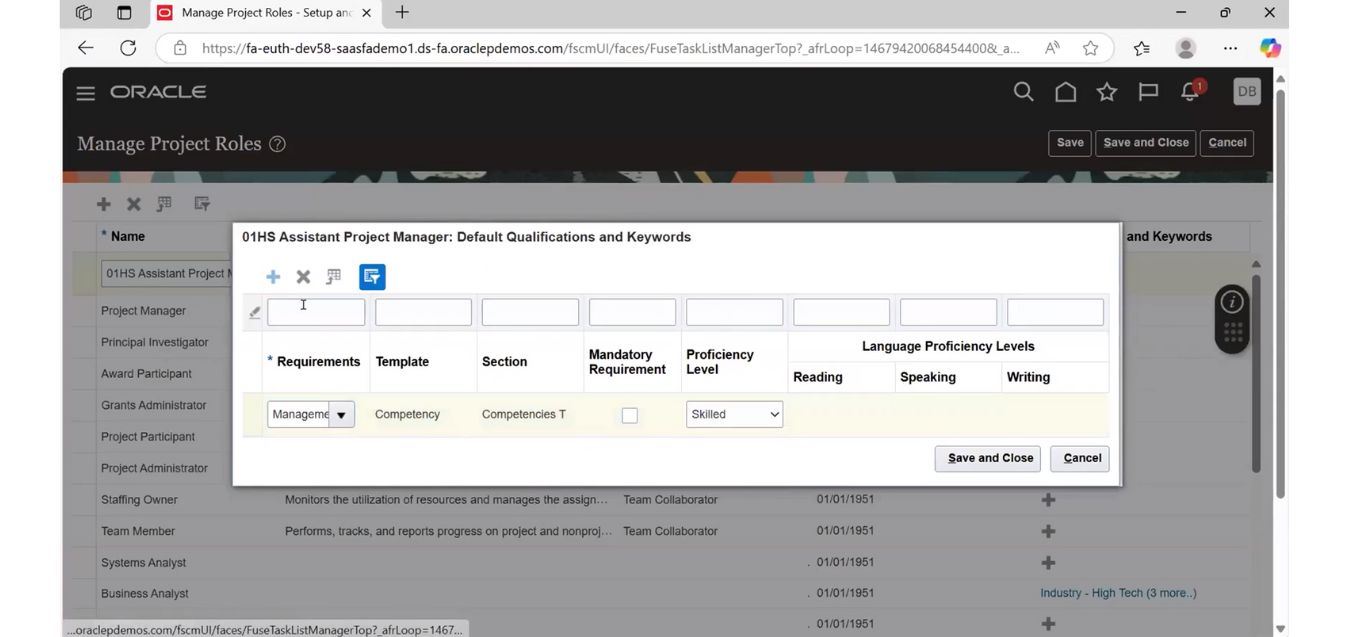Click Save and Close in the dialog
1349x637 pixels.
click(987, 458)
